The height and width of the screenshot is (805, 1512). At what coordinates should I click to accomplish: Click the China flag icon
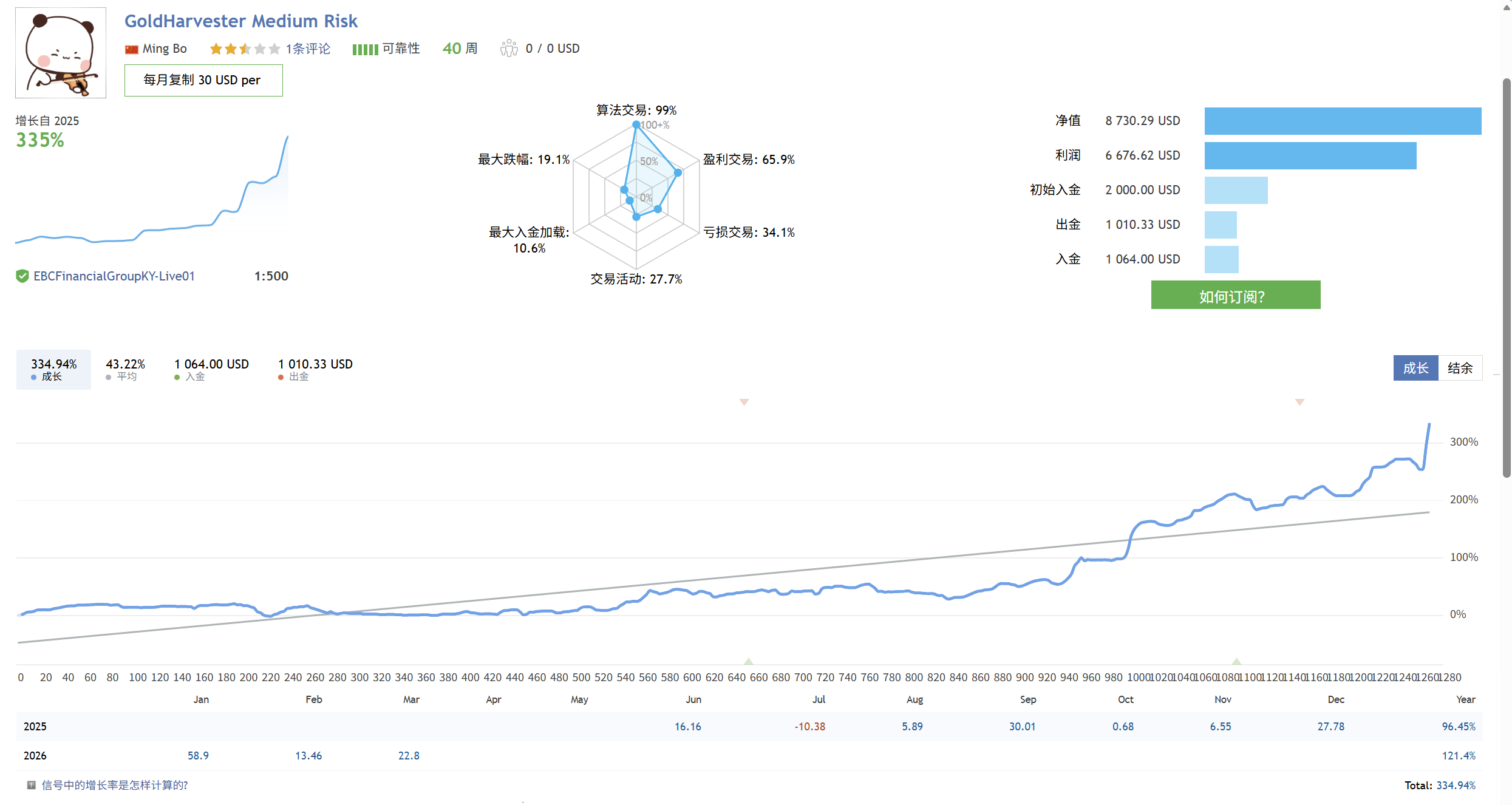(x=131, y=49)
